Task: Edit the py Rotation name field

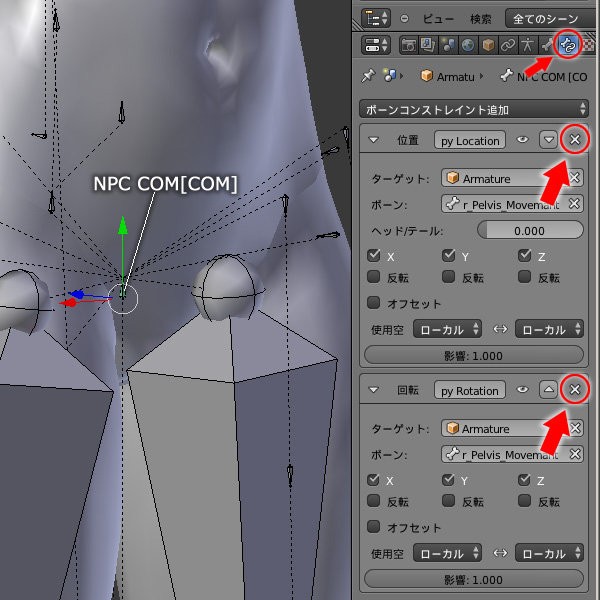Action: 470,390
